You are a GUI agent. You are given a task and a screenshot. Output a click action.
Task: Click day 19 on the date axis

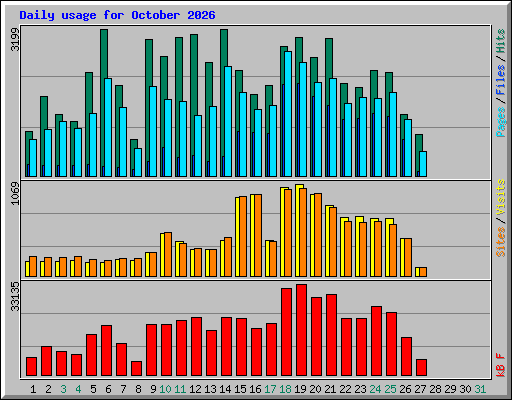tap(300, 389)
